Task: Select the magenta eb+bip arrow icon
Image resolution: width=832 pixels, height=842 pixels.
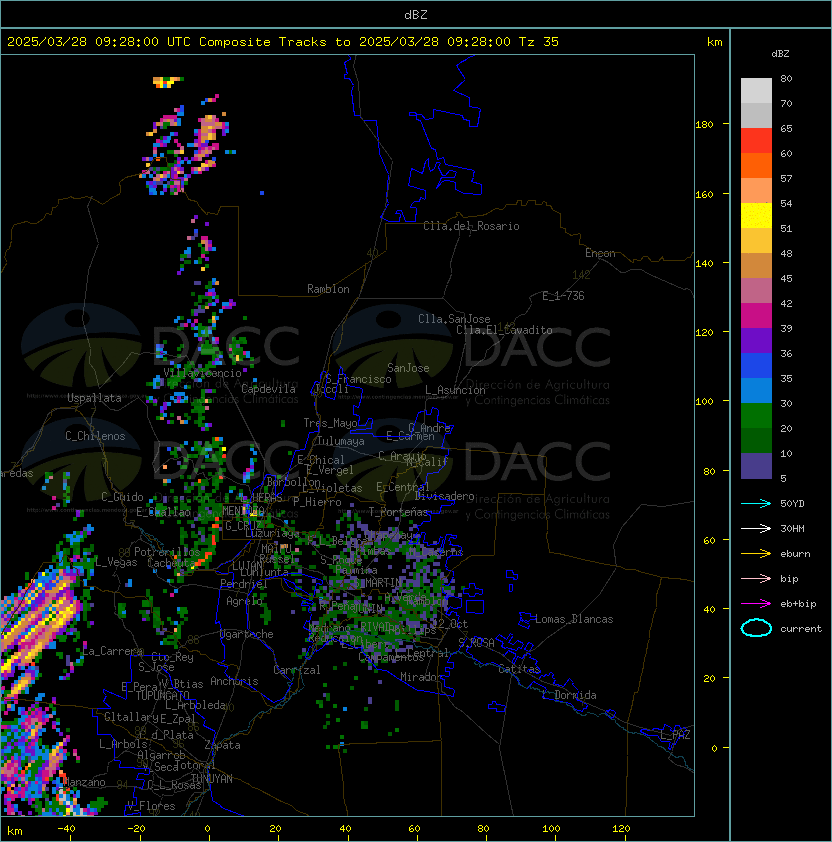Action: tap(756, 604)
